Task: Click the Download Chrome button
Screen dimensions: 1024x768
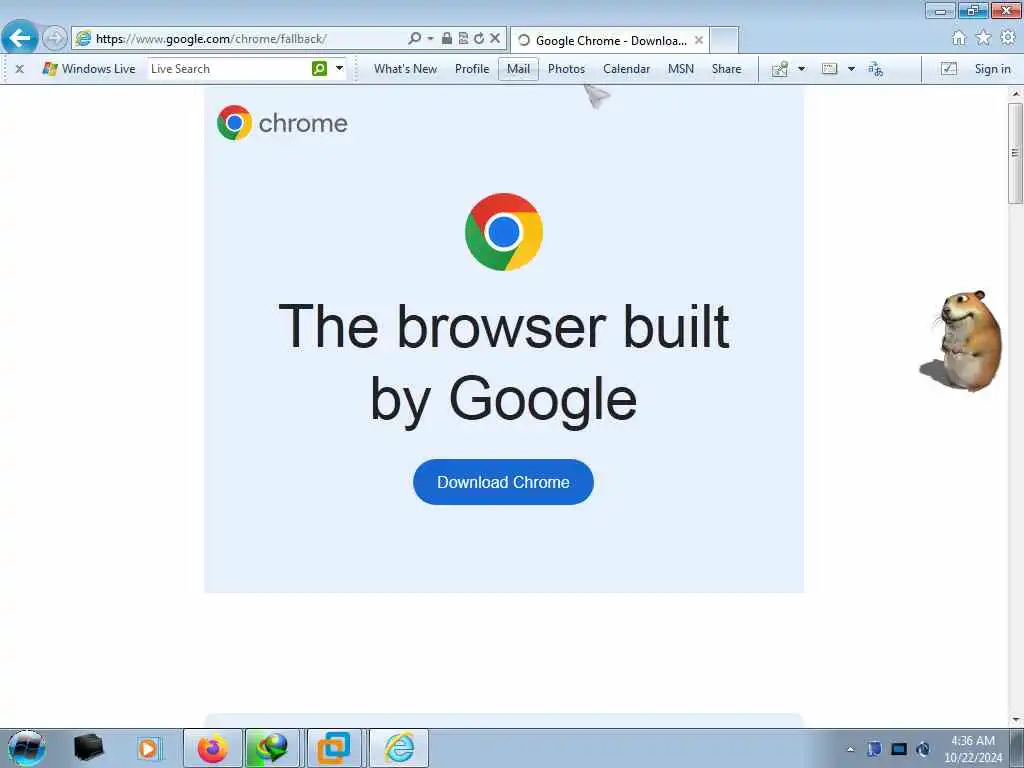Action: pyautogui.click(x=503, y=482)
